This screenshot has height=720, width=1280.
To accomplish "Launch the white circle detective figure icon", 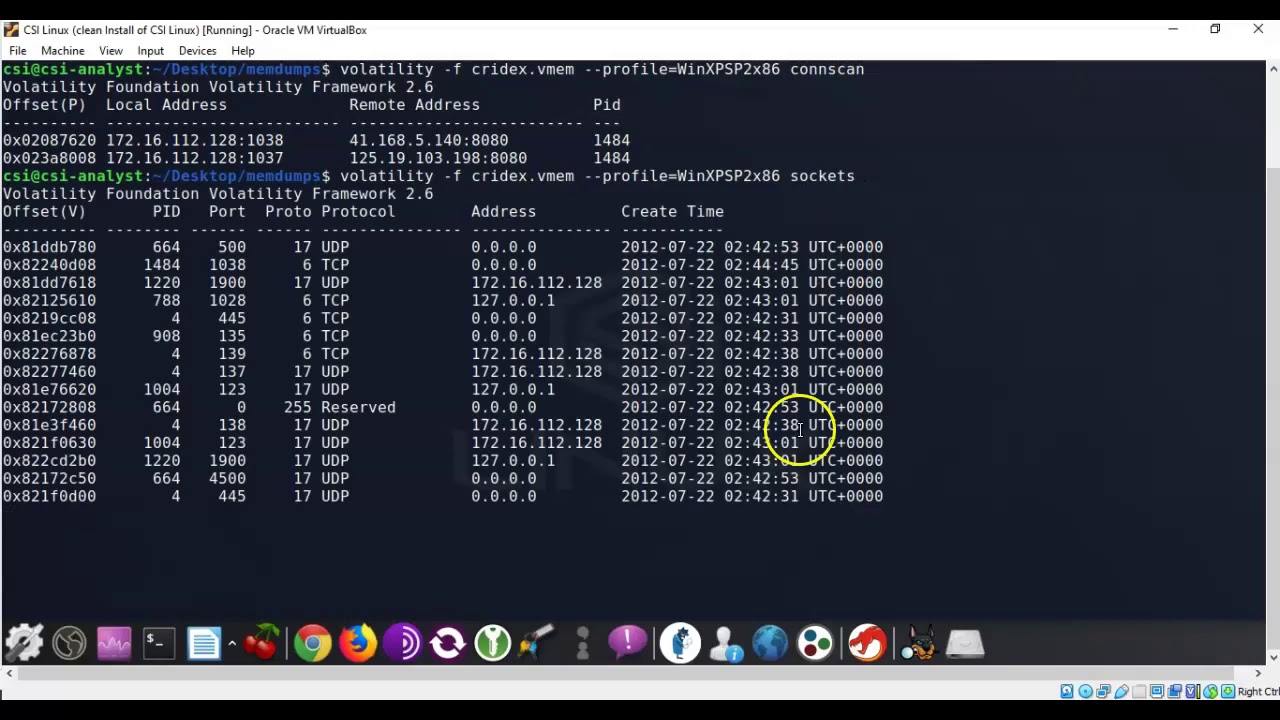I will 680,643.
